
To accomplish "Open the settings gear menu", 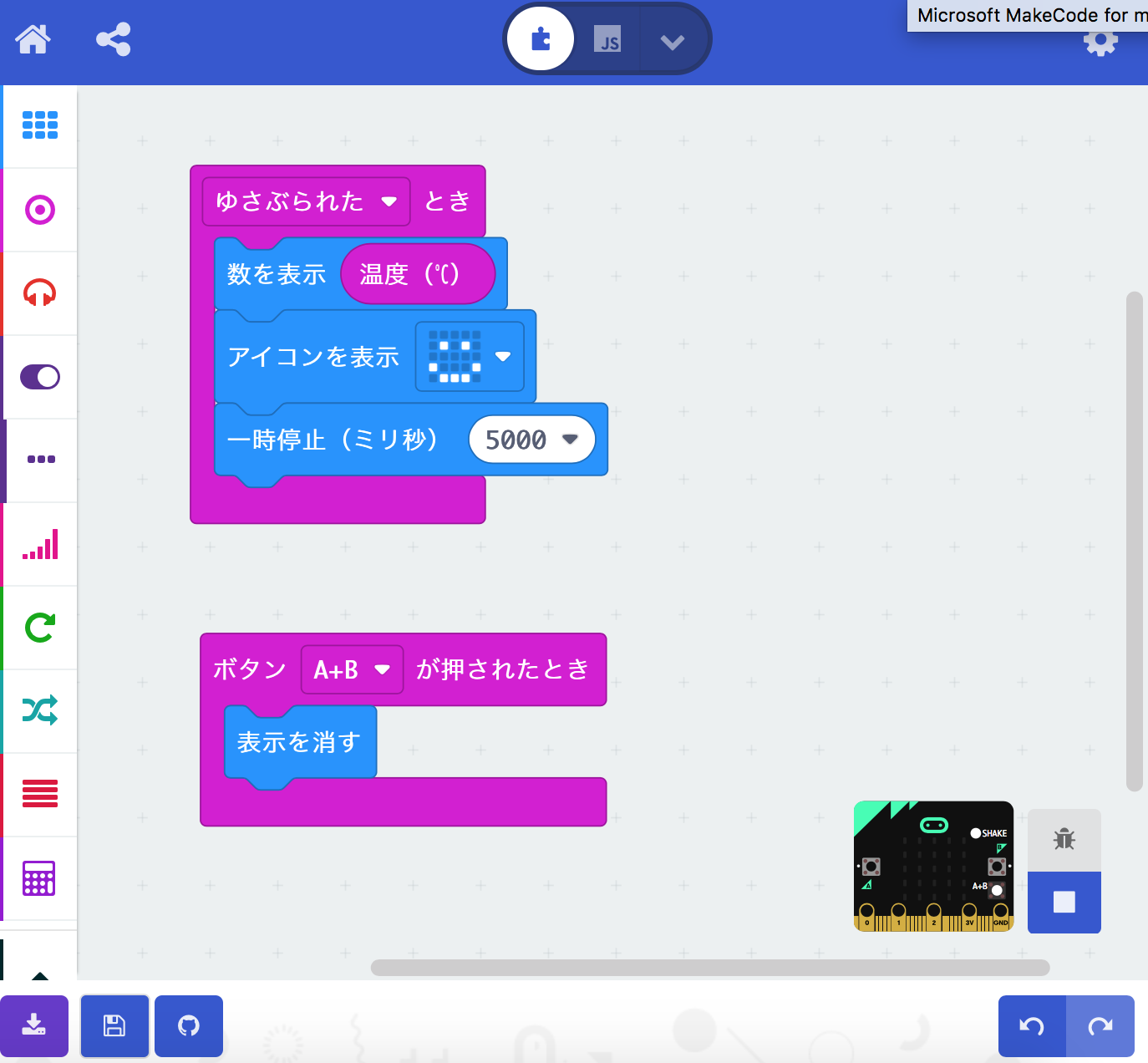I will click(x=1100, y=43).
